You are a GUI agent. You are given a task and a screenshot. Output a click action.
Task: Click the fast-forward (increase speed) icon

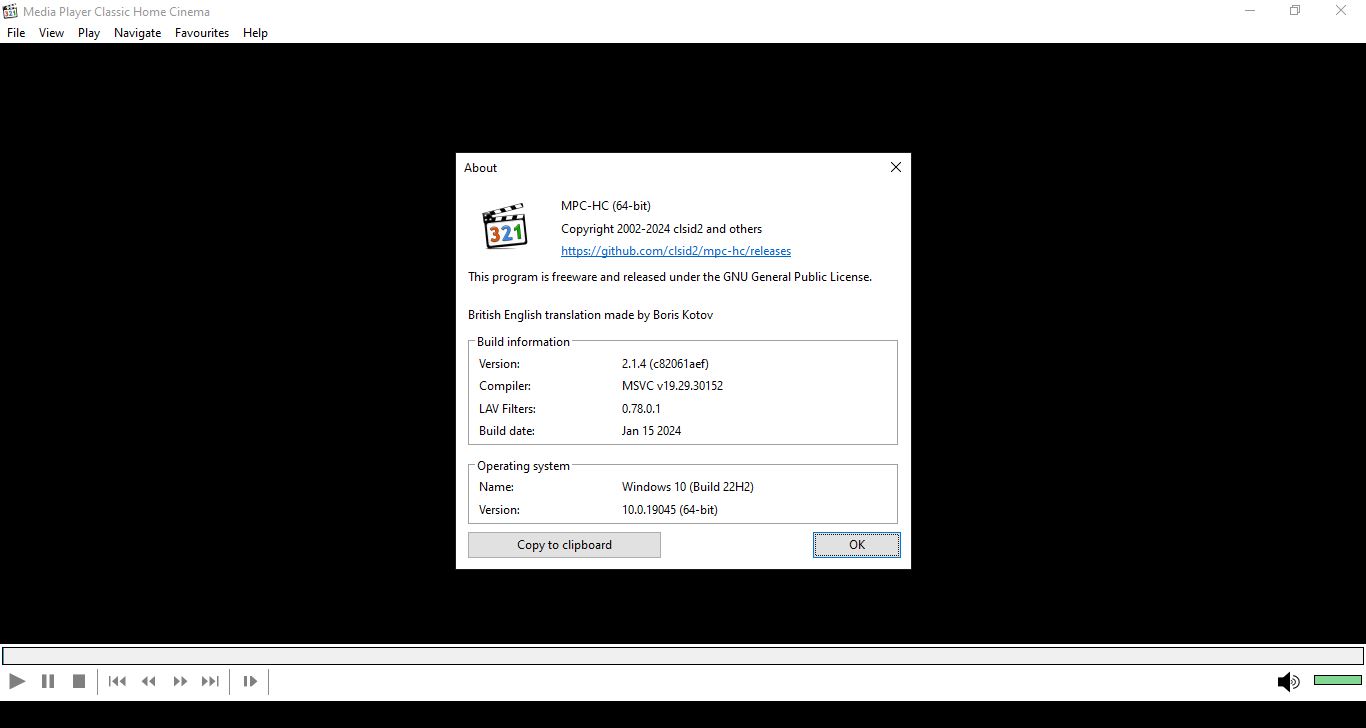(x=180, y=681)
